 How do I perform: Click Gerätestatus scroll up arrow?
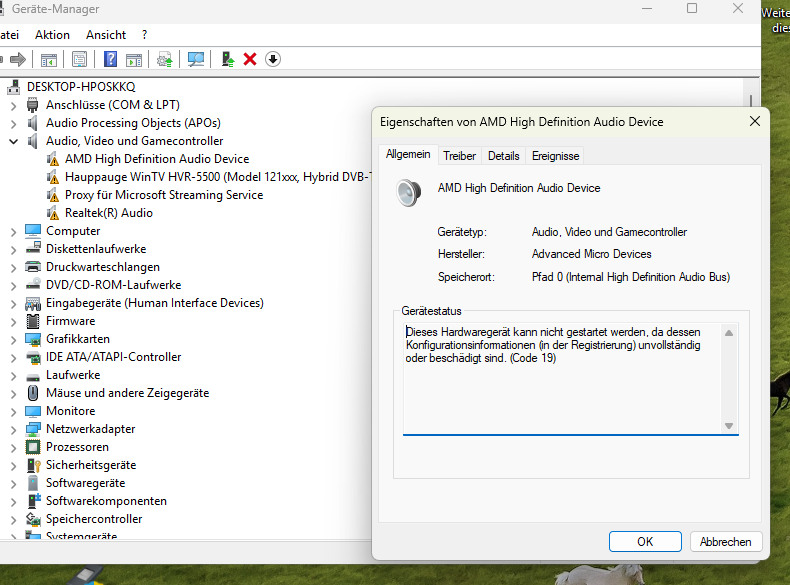pyautogui.click(x=729, y=333)
